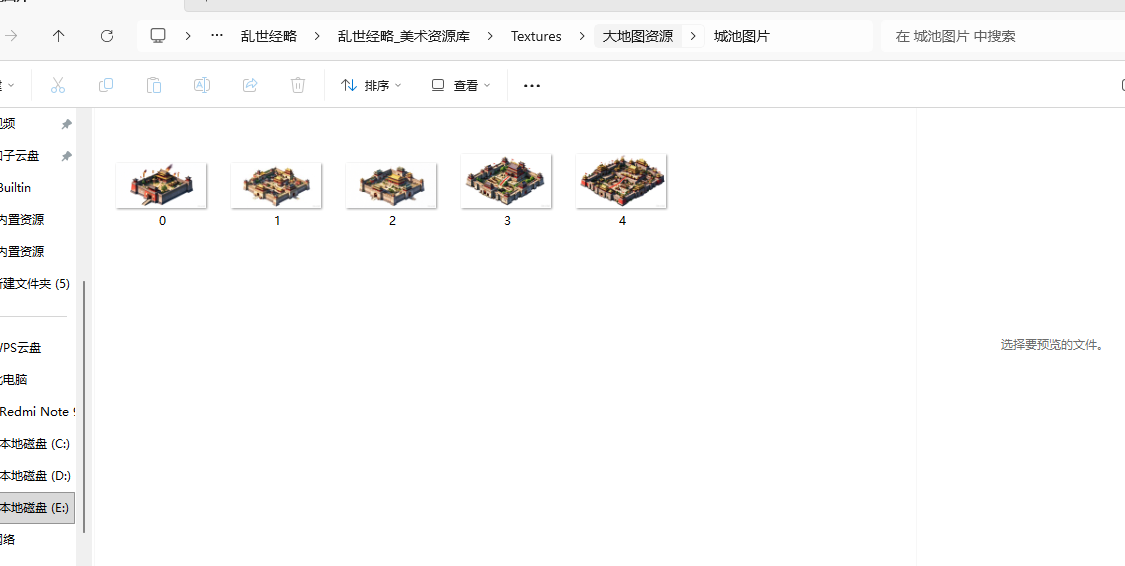
Task: Open the See more three-dots menu
Action: coord(531,85)
